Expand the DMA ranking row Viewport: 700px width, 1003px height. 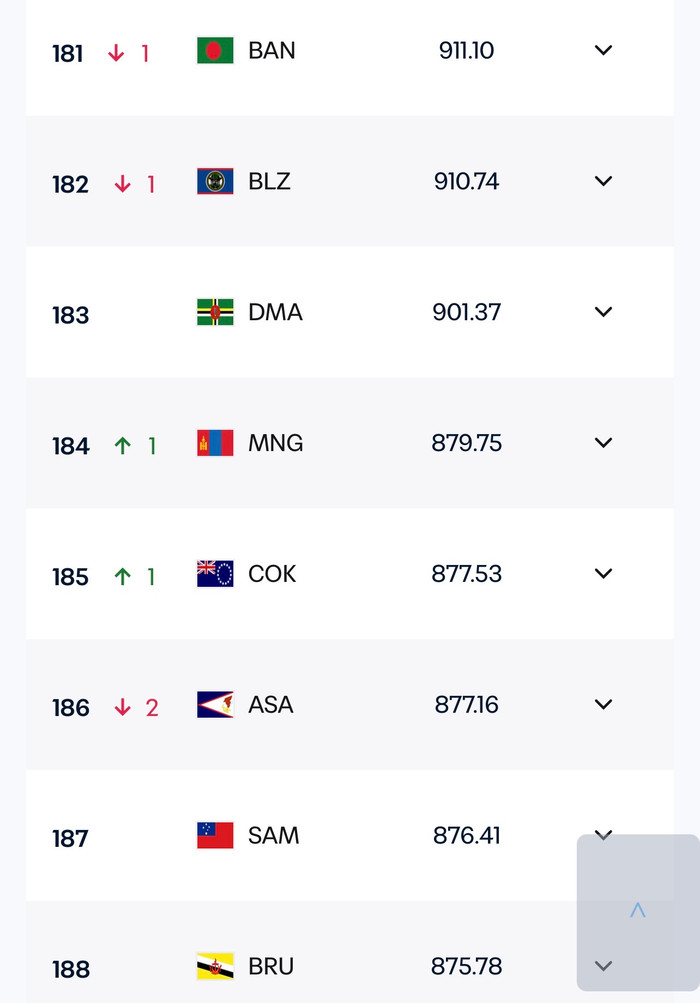coord(603,313)
